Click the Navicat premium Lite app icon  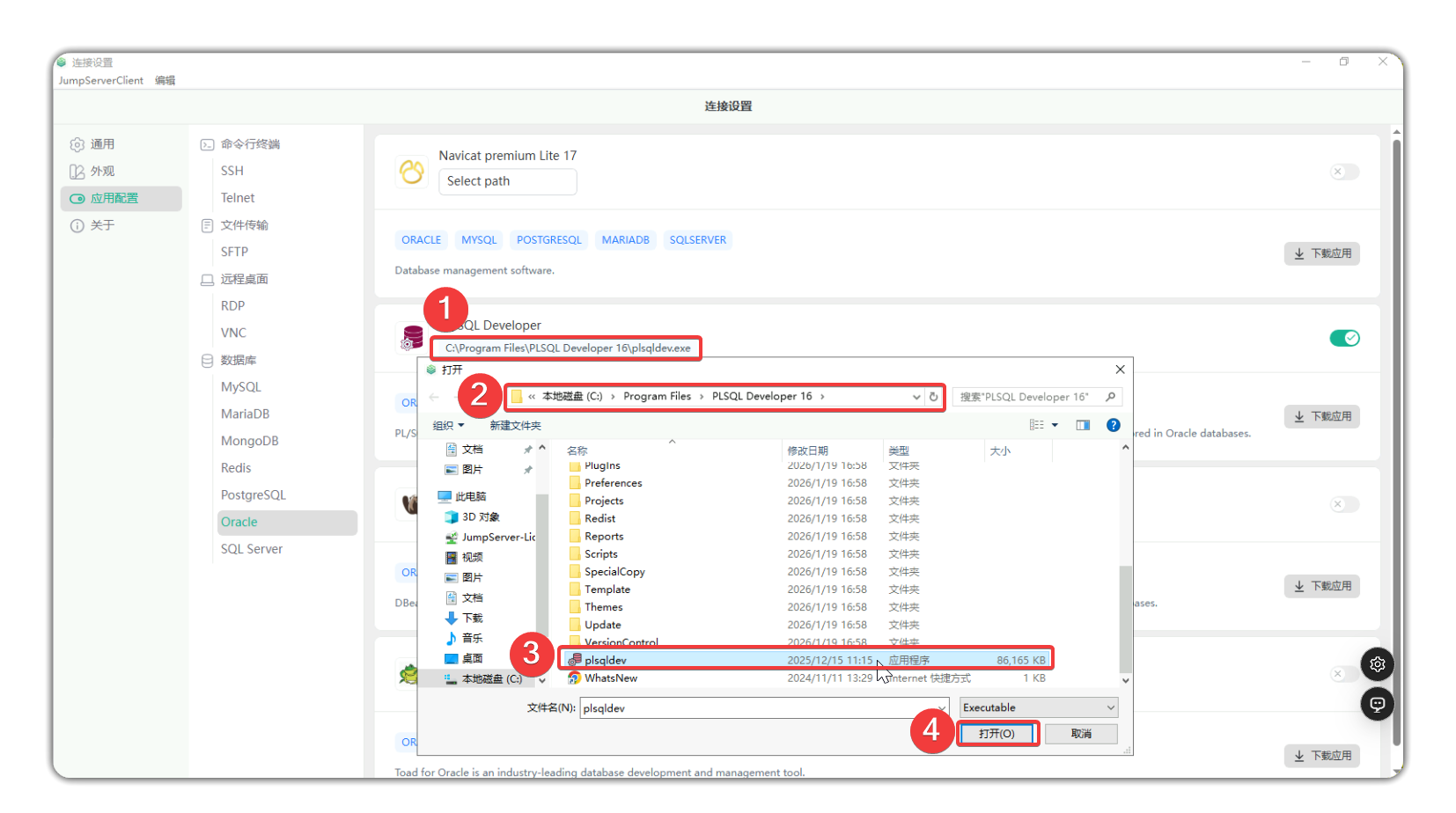pyautogui.click(x=411, y=171)
